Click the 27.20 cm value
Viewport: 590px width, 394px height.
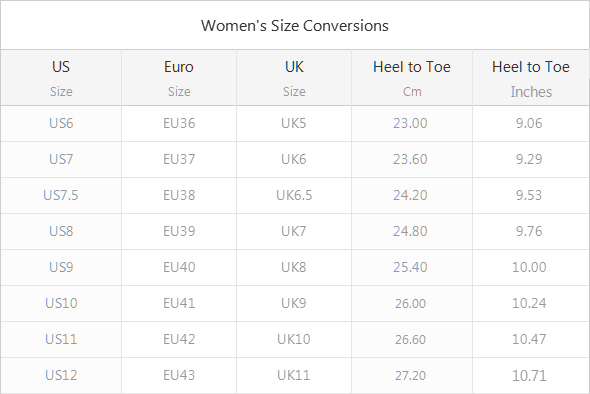pos(410,375)
